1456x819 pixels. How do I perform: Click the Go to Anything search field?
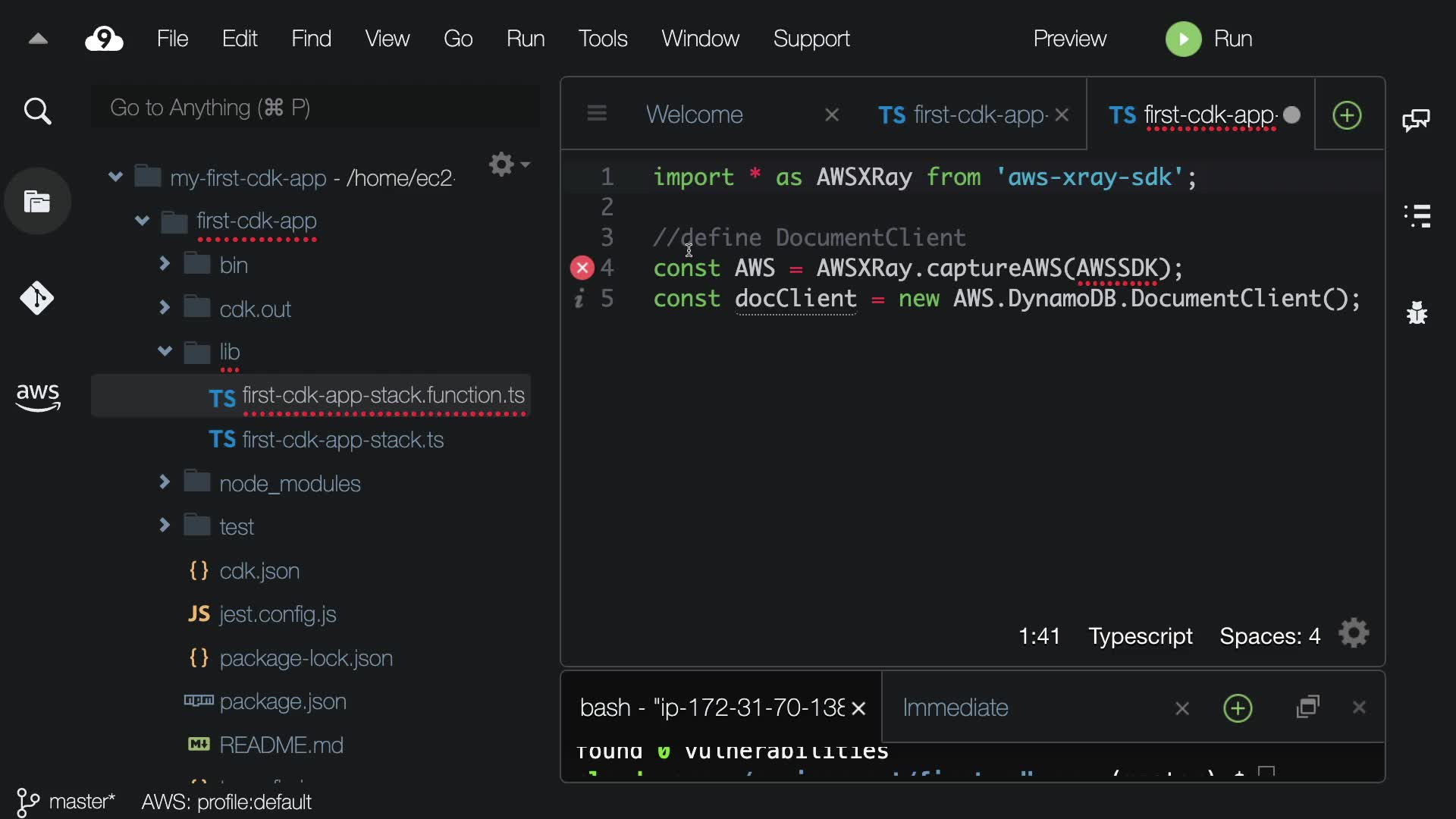pos(315,108)
